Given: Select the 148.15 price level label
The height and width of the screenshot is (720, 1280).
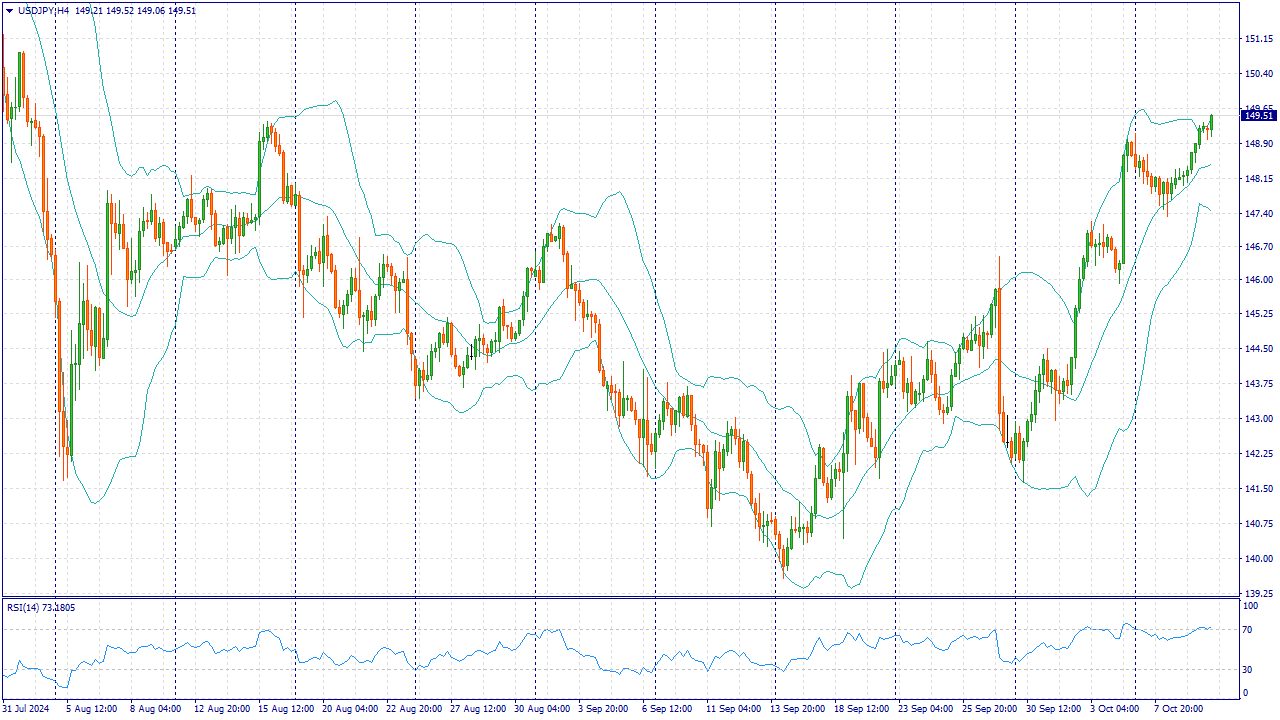Looking at the screenshot, I should click(1258, 179).
